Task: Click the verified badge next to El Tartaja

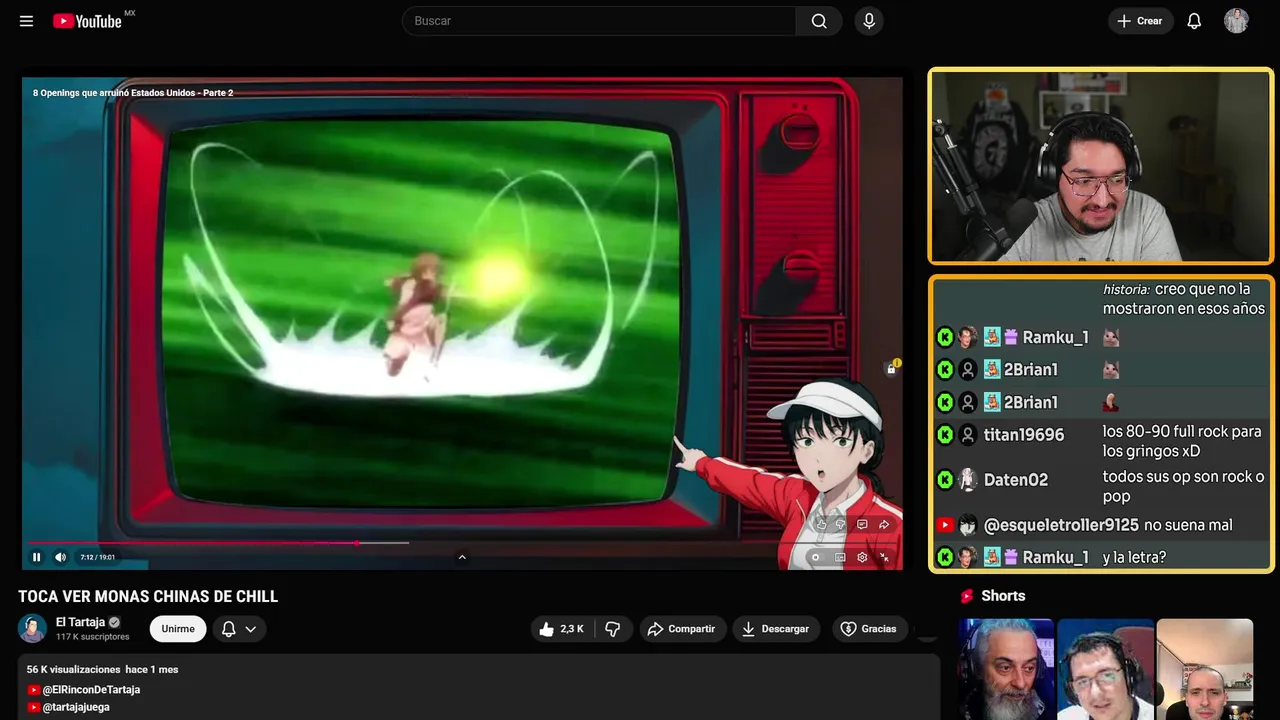Action: click(x=114, y=622)
